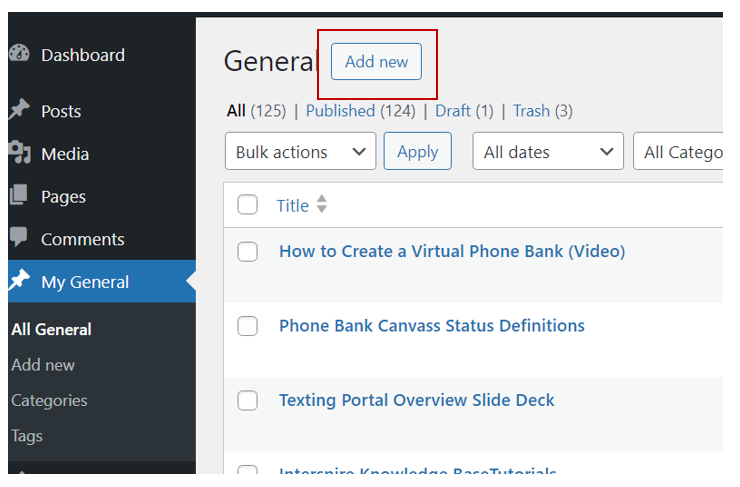Click the My General pin icon
Viewport: 740px width, 487px height.
(x=19, y=280)
